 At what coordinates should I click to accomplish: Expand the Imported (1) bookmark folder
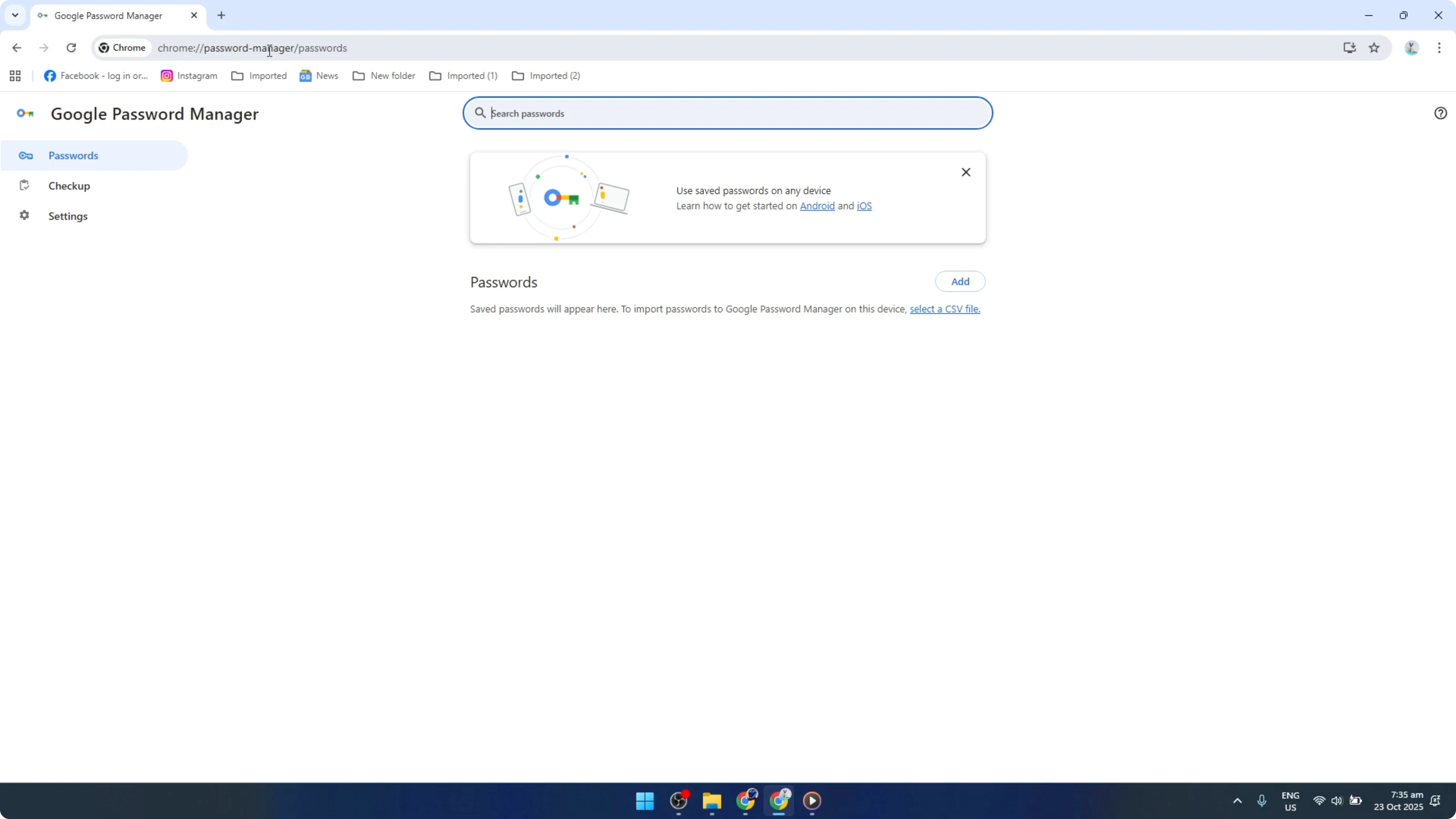463,76
